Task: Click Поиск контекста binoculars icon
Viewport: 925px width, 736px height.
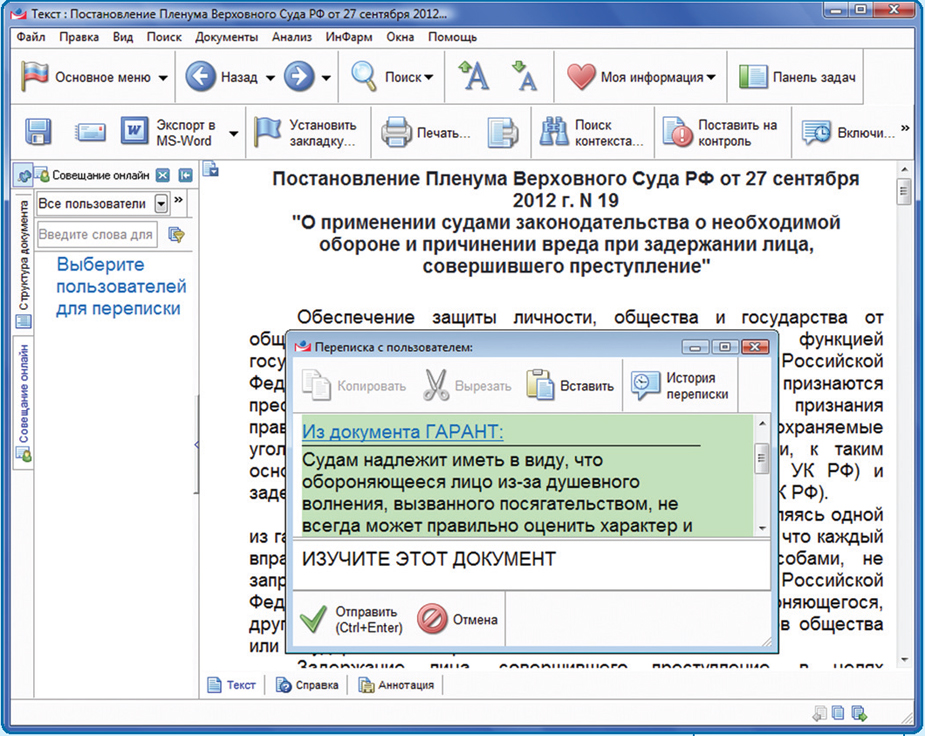Action: 554,132
